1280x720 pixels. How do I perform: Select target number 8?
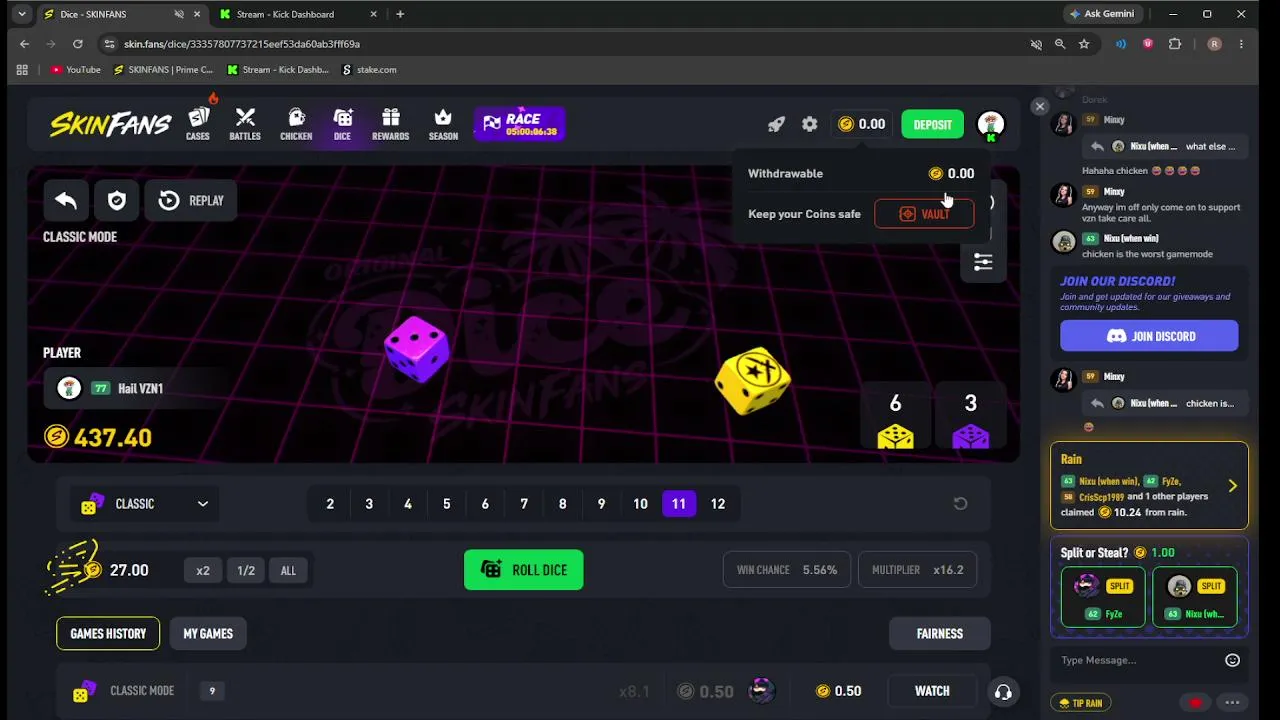(563, 504)
